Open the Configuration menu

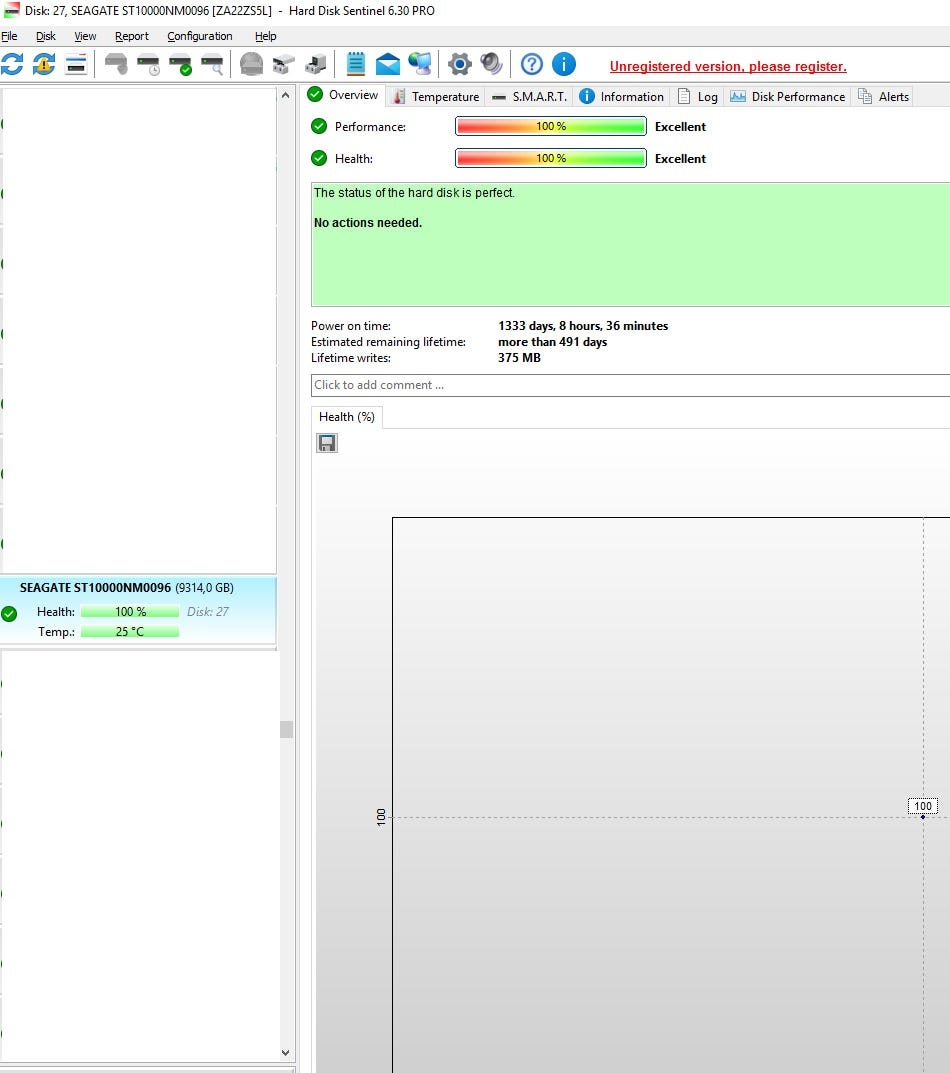(200, 36)
